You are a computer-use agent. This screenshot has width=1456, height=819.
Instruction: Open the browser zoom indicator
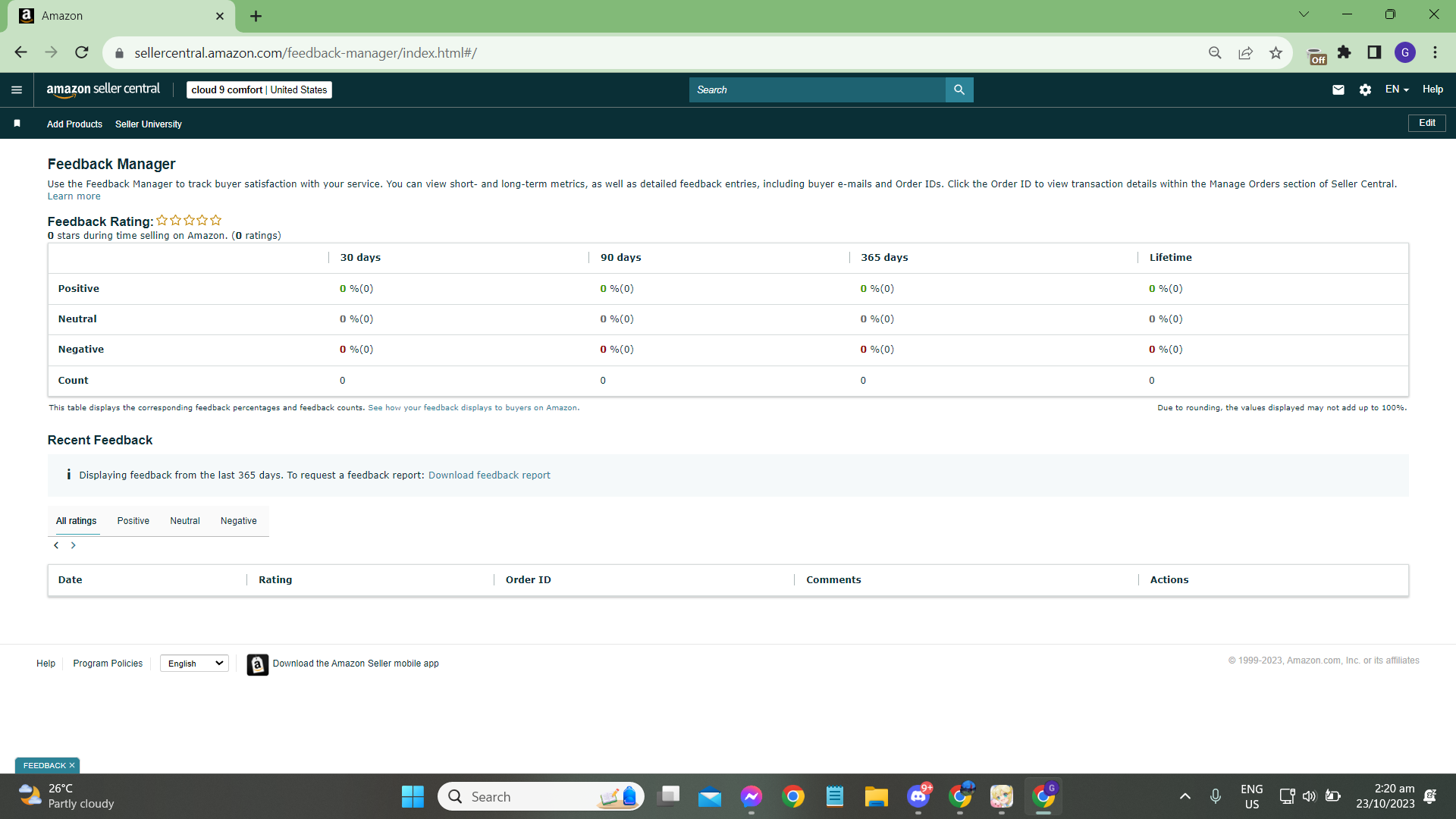[1215, 52]
